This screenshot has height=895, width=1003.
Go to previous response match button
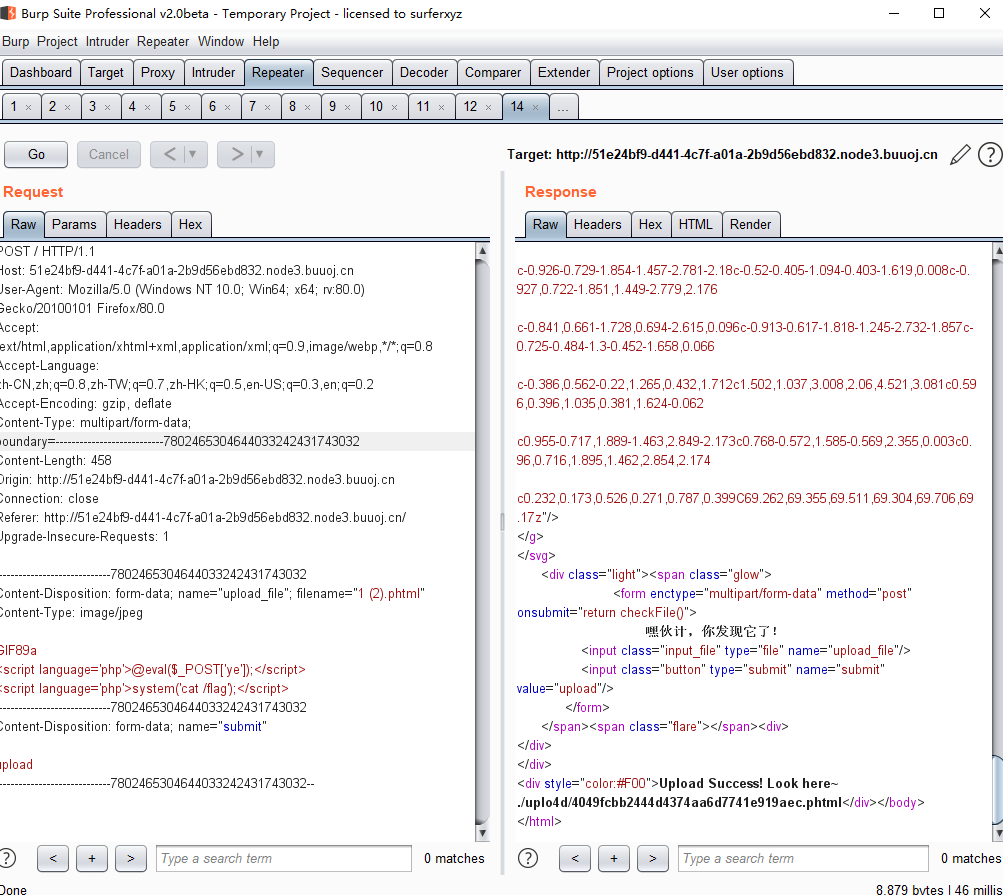tap(574, 858)
